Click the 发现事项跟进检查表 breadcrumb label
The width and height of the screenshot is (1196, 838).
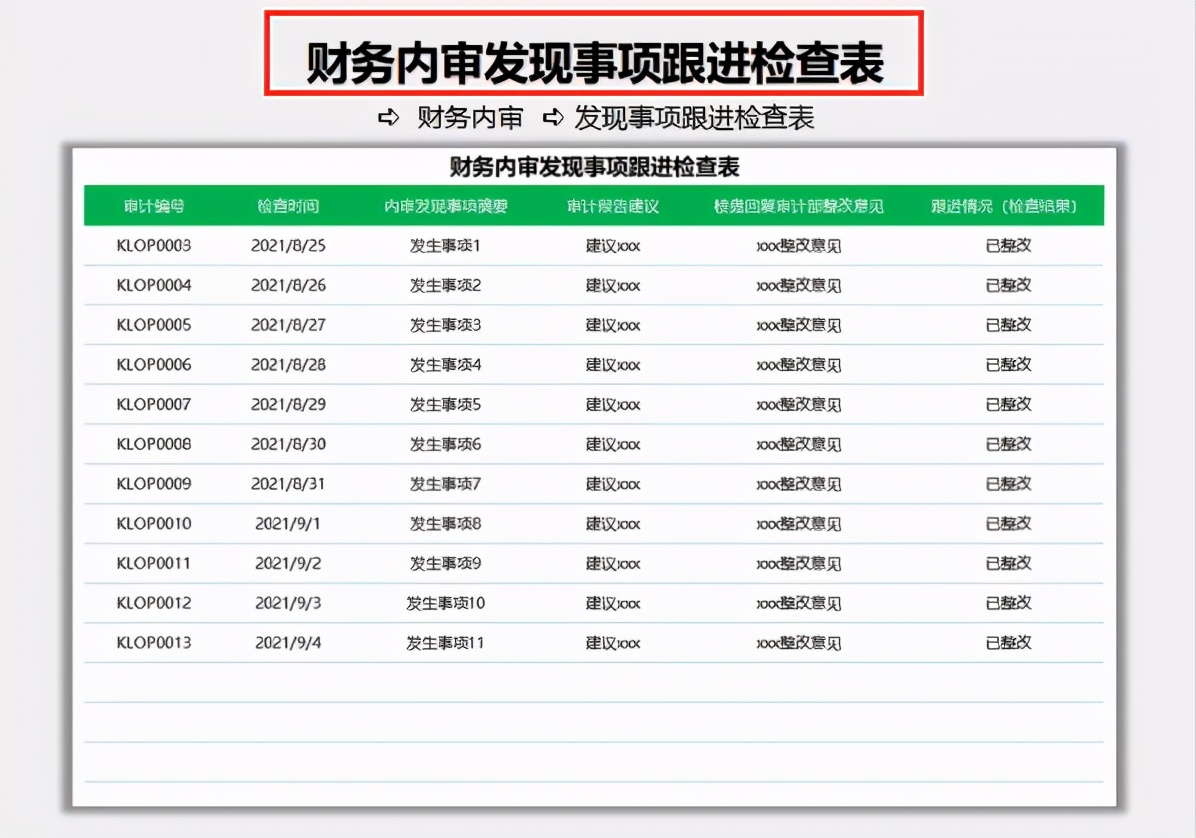[693, 117]
